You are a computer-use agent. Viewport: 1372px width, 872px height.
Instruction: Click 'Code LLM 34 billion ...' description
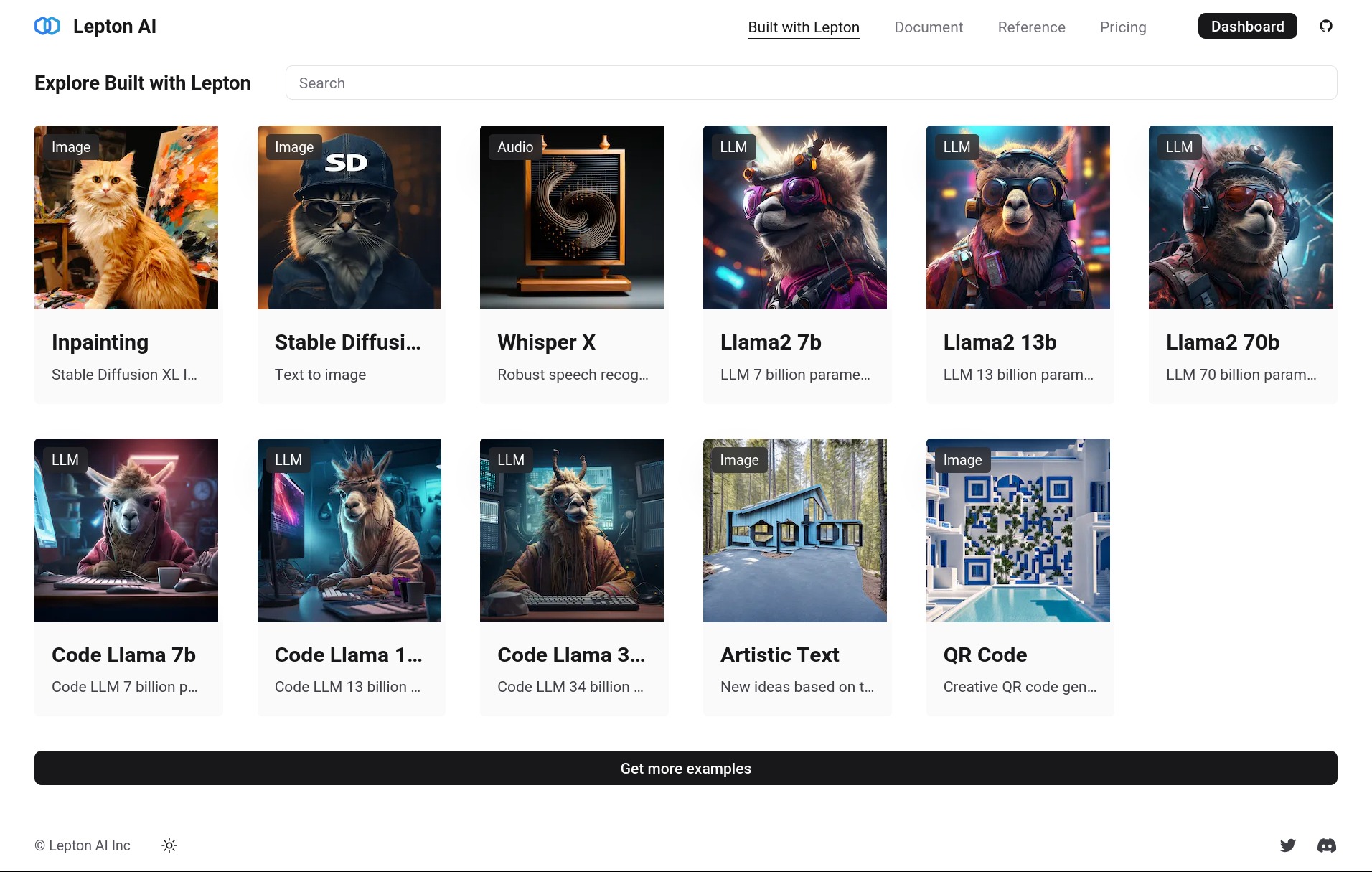coord(570,687)
